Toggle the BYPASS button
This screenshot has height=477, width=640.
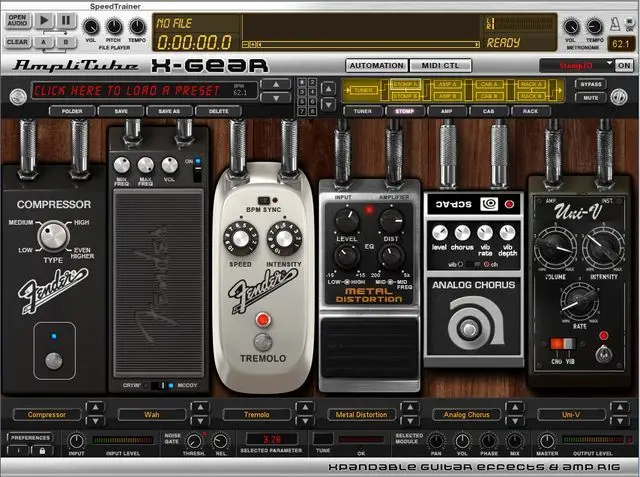(591, 84)
